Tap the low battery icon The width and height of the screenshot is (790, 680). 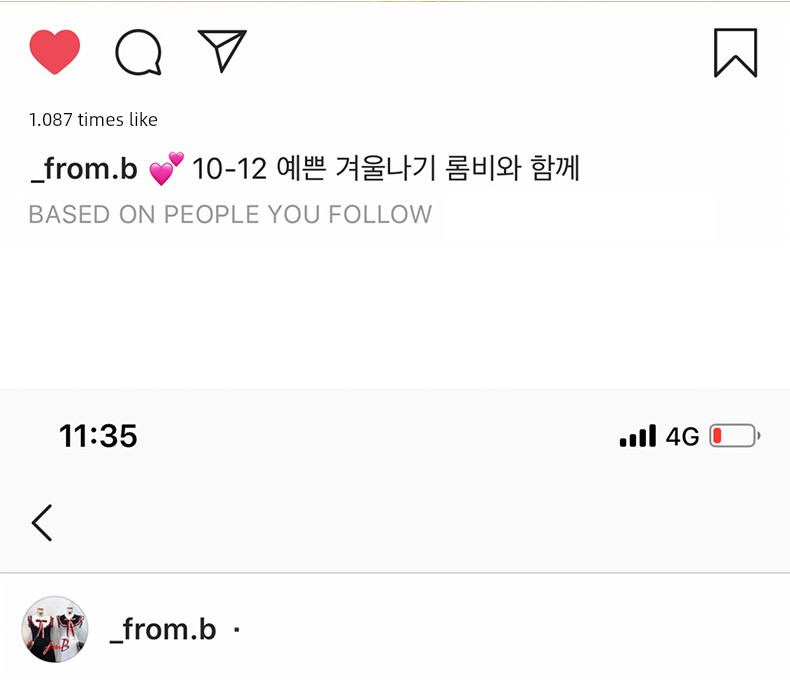pyautogui.click(x=735, y=436)
